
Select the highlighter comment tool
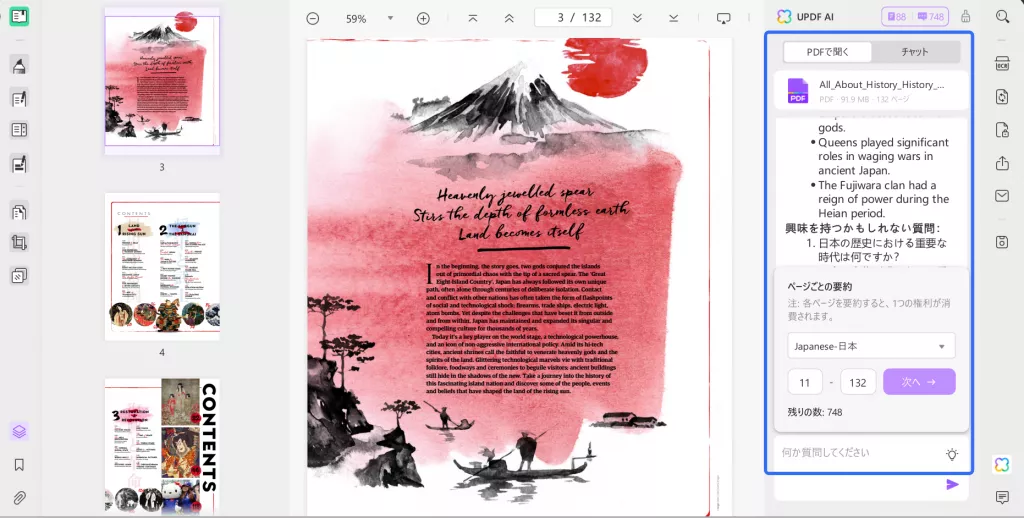click(19, 65)
